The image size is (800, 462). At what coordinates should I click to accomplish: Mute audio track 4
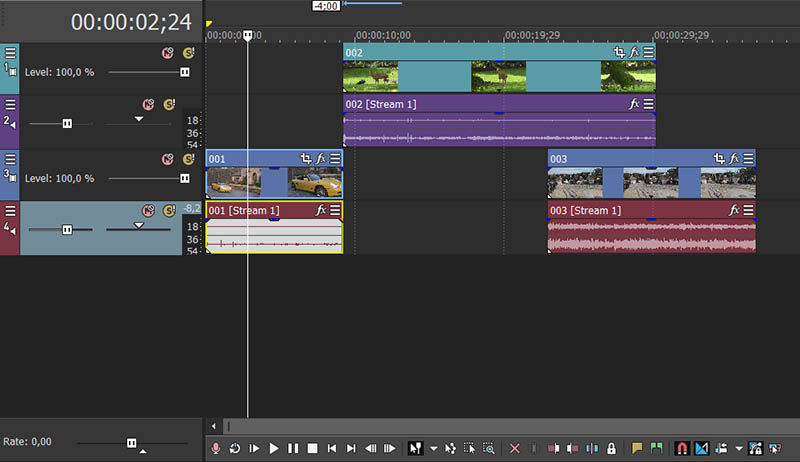[x=148, y=211]
